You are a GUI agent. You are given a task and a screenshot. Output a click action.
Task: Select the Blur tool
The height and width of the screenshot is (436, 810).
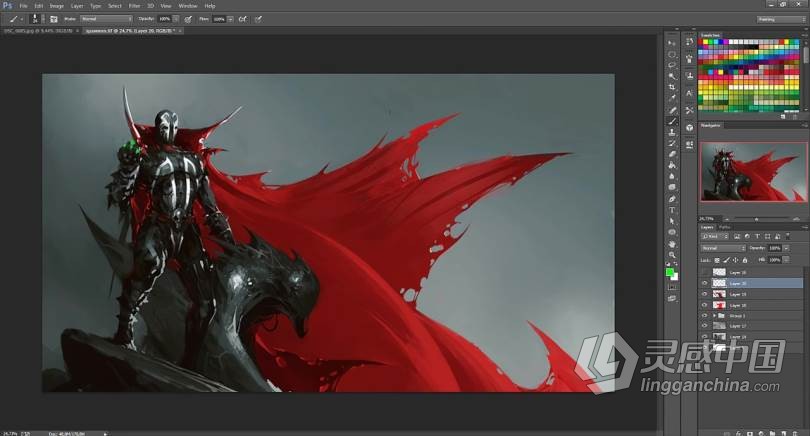[x=672, y=176]
